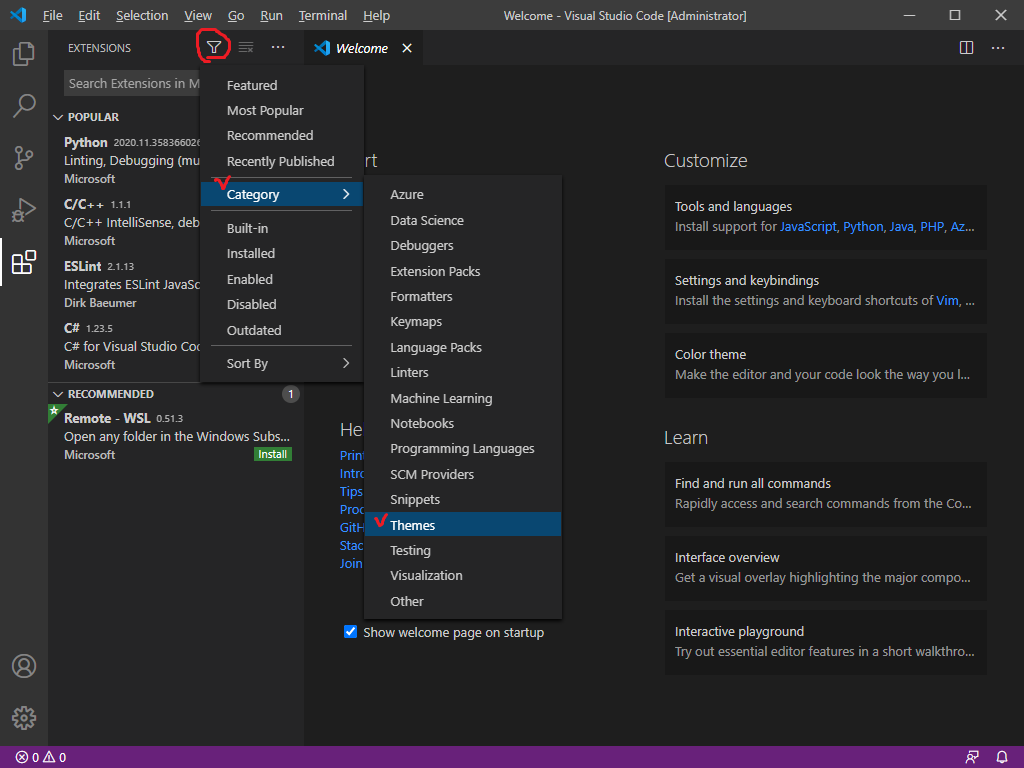
Task: Click the Extensions filter funnel icon
Action: (214, 47)
